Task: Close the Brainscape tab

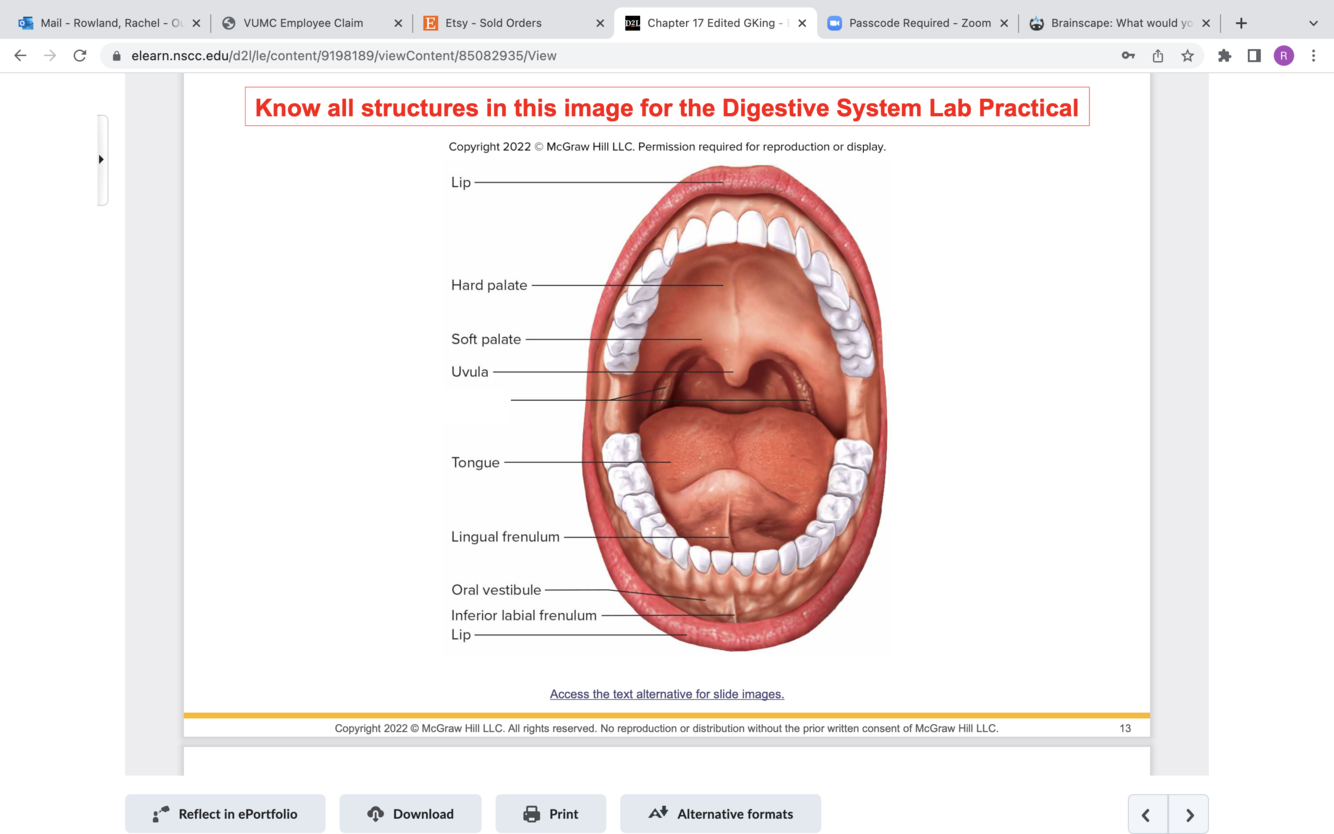Action: tap(1206, 23)
